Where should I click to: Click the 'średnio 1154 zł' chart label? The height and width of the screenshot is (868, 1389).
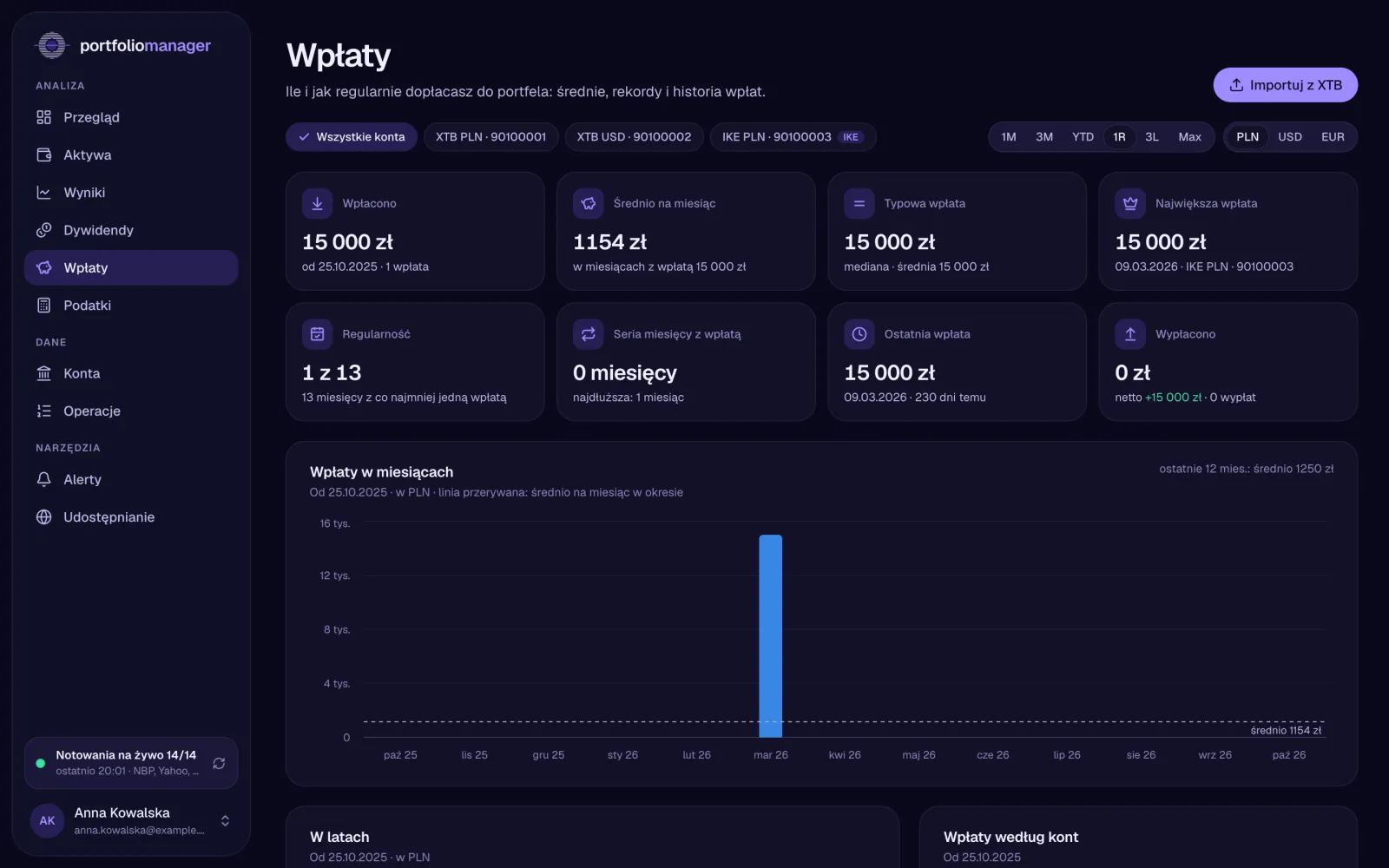coord(1286,730)
